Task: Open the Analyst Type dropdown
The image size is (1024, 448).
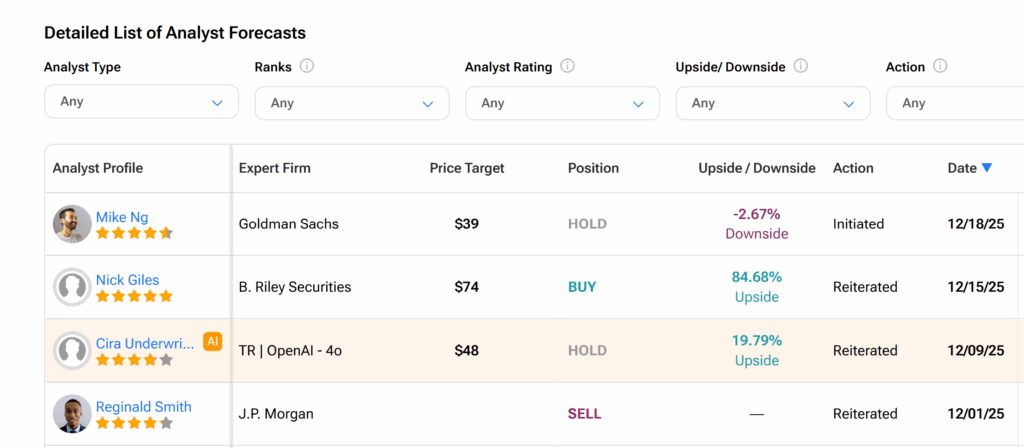Action: click(x=141, y=102)
